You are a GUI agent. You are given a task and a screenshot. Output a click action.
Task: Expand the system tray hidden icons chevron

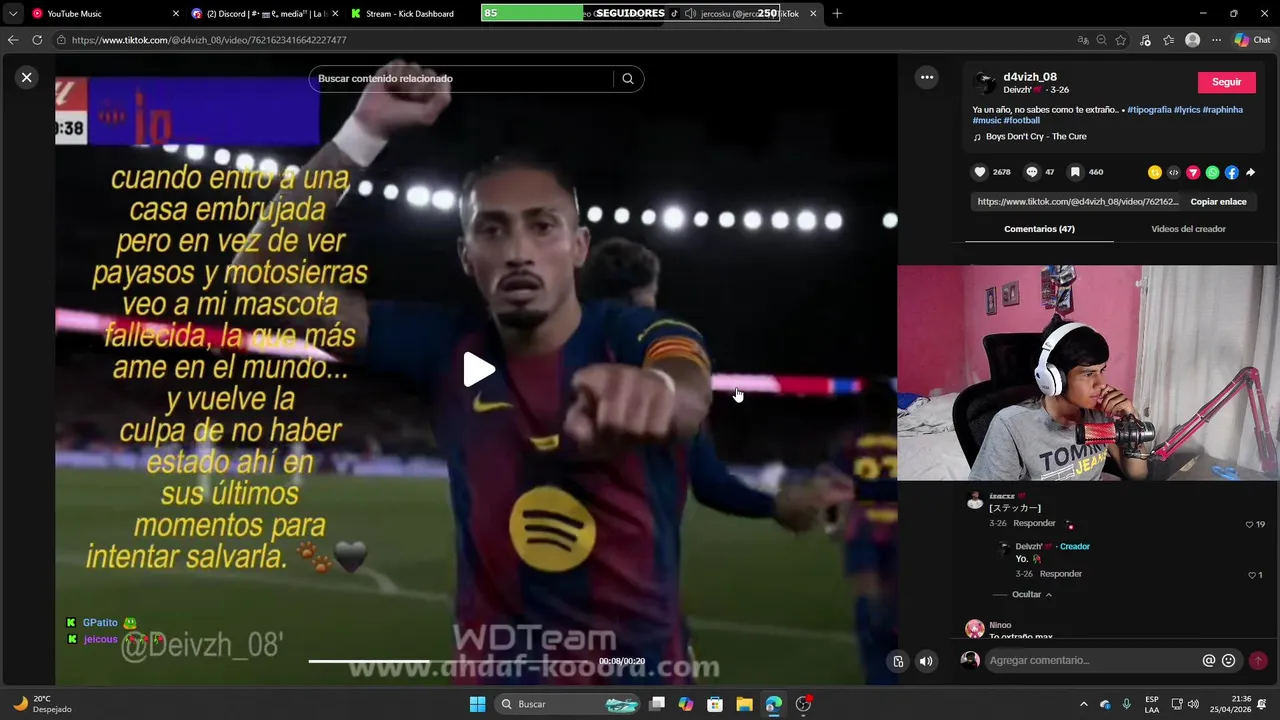click(x=1083, y=704)
